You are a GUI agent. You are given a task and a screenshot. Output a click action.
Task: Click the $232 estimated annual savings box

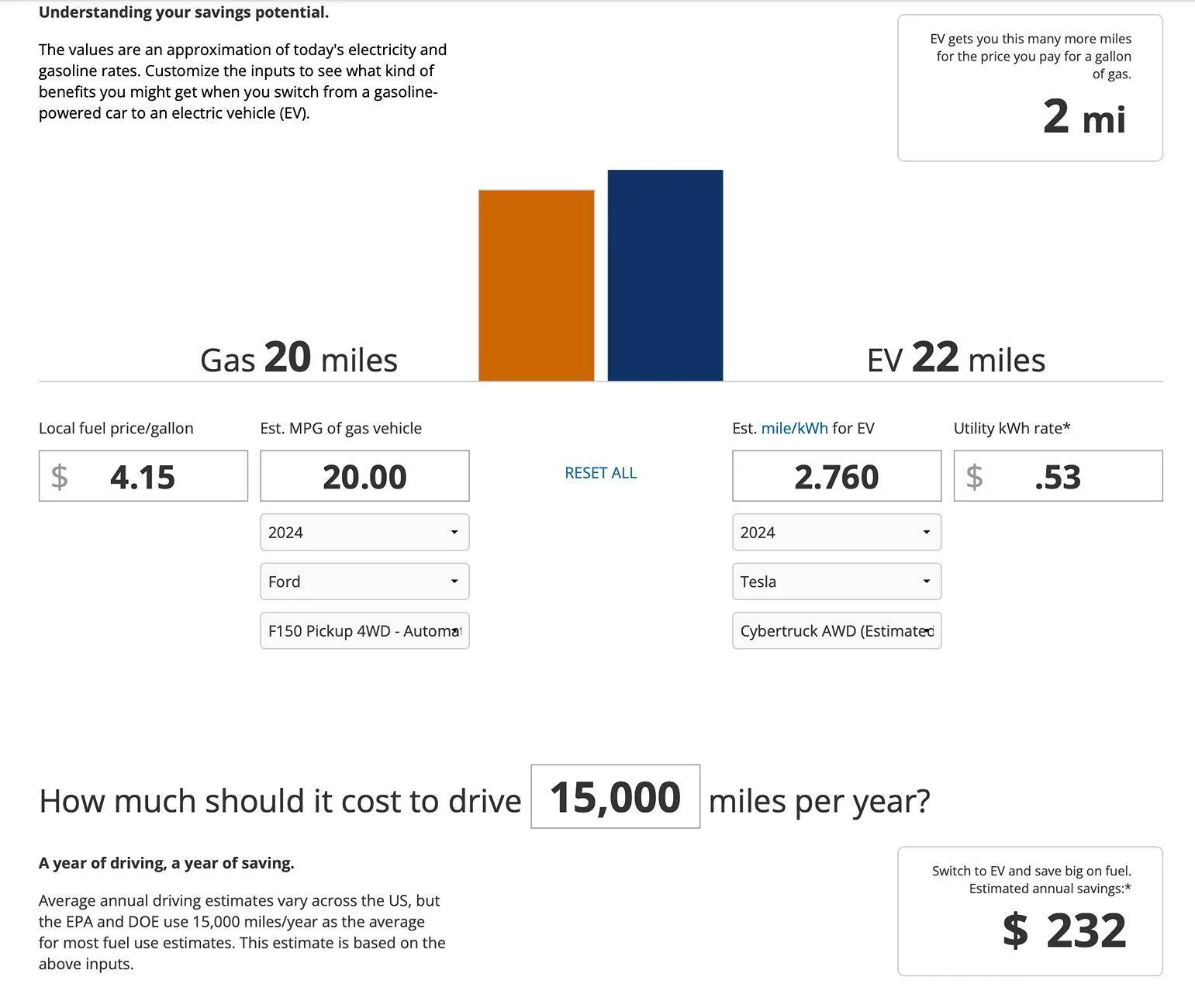pos(1030,911)
